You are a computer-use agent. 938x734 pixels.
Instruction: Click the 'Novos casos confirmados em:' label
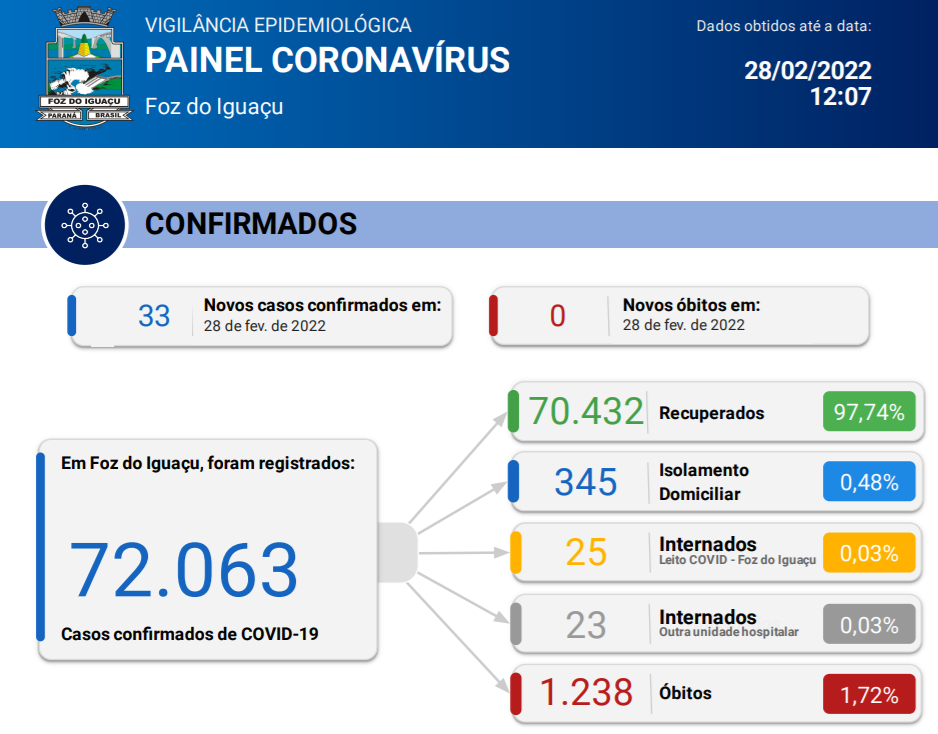point(322,305)
